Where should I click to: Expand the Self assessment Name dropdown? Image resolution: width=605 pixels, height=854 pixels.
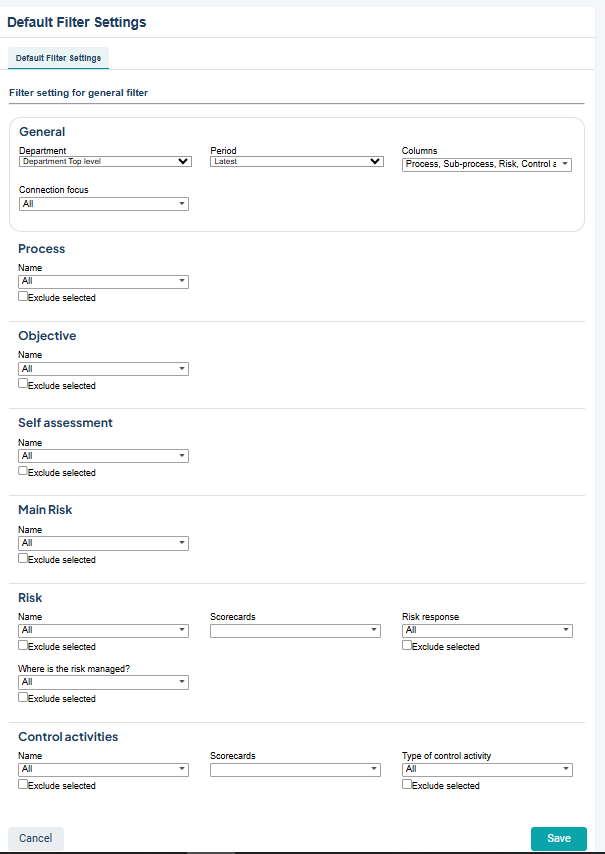tap(104, 456)
